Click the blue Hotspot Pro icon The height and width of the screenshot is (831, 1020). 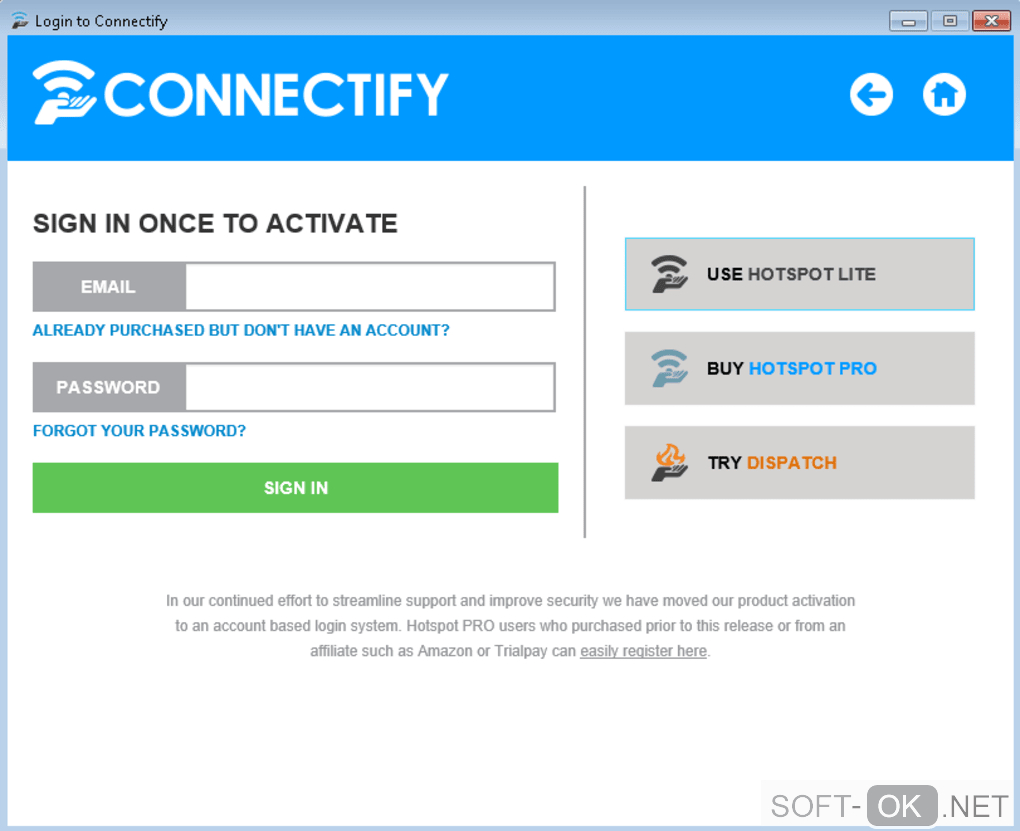[669, 368]
